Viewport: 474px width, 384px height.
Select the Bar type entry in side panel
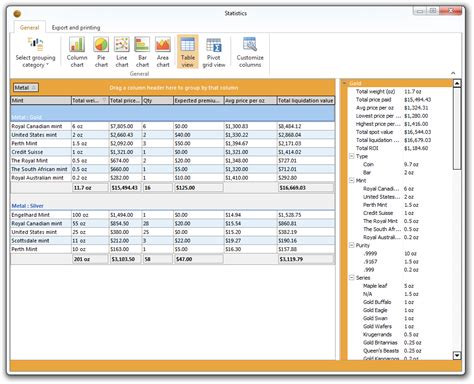coord(400,173)
